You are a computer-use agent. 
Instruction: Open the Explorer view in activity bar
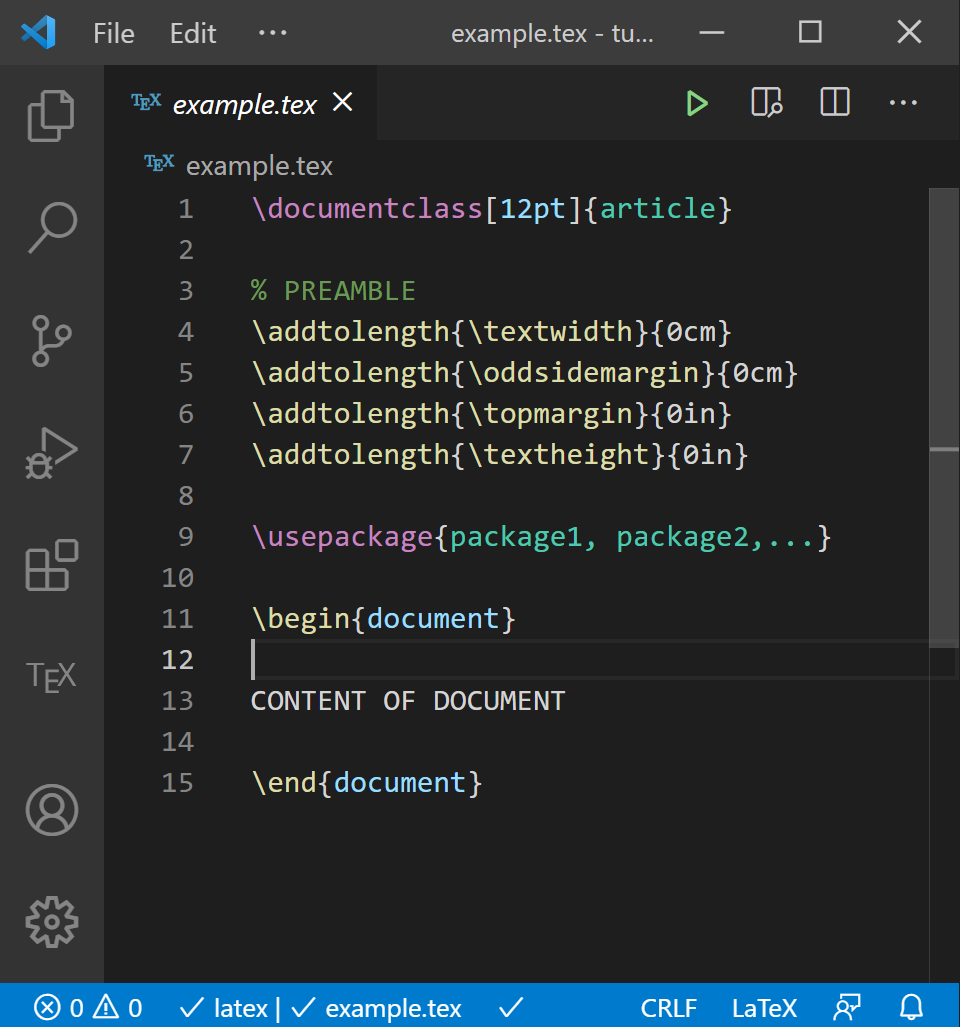[x=51, y=116]
